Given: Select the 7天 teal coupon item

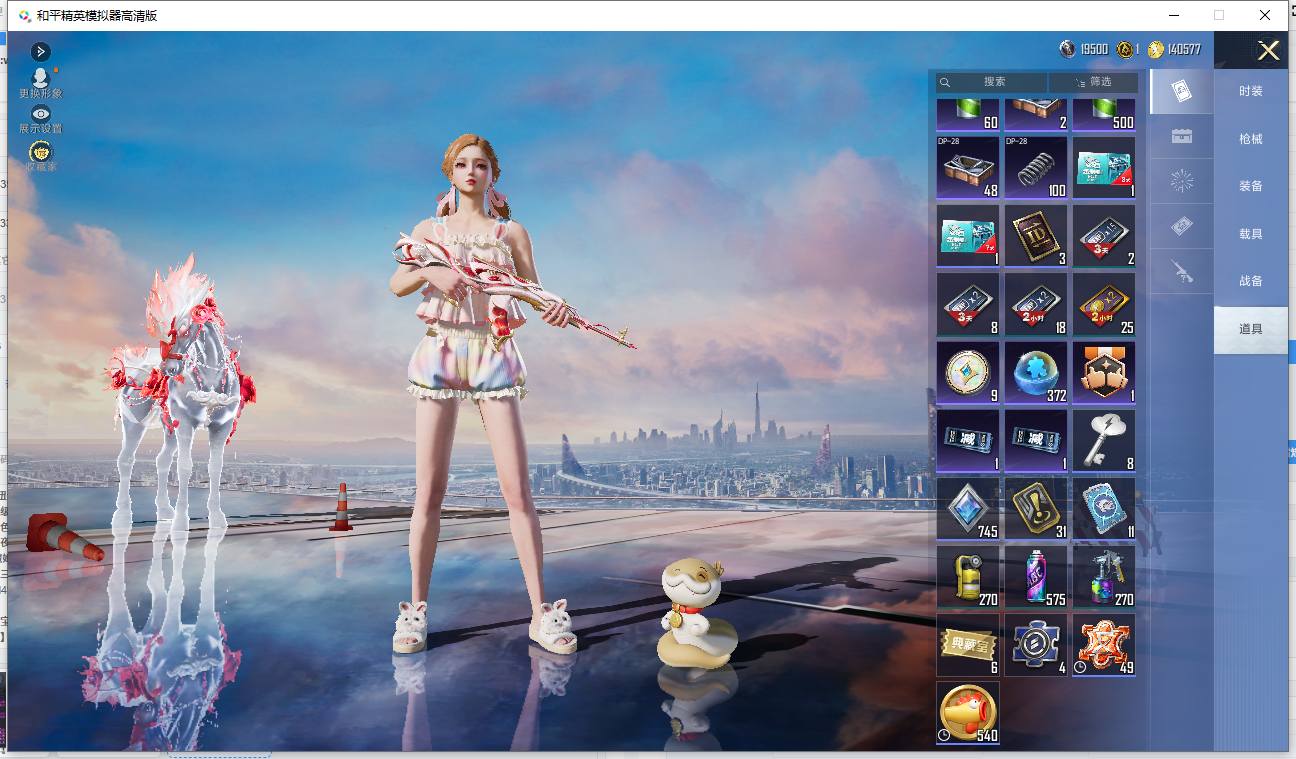Looking at the screenshot, I should pos(968,236).
